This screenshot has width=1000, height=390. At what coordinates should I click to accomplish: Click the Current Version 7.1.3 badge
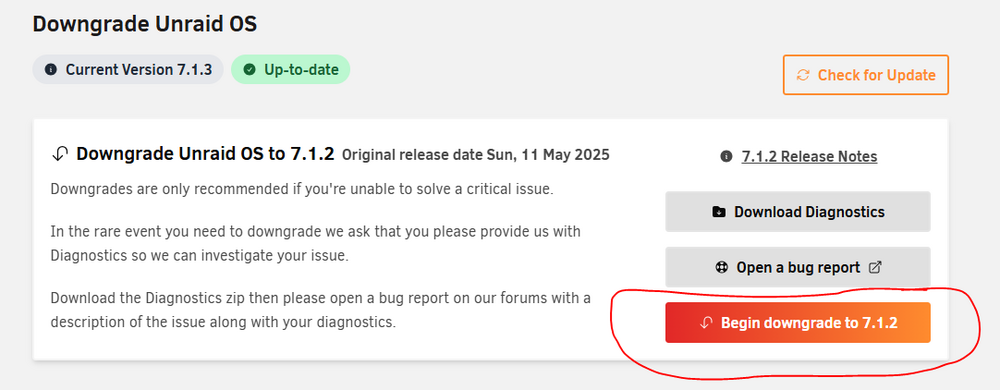[x=128, y=69]
